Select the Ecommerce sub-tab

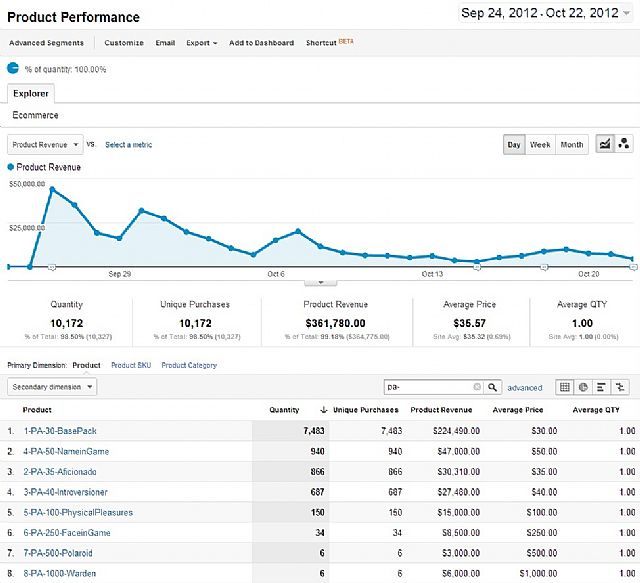coord(35,115)
